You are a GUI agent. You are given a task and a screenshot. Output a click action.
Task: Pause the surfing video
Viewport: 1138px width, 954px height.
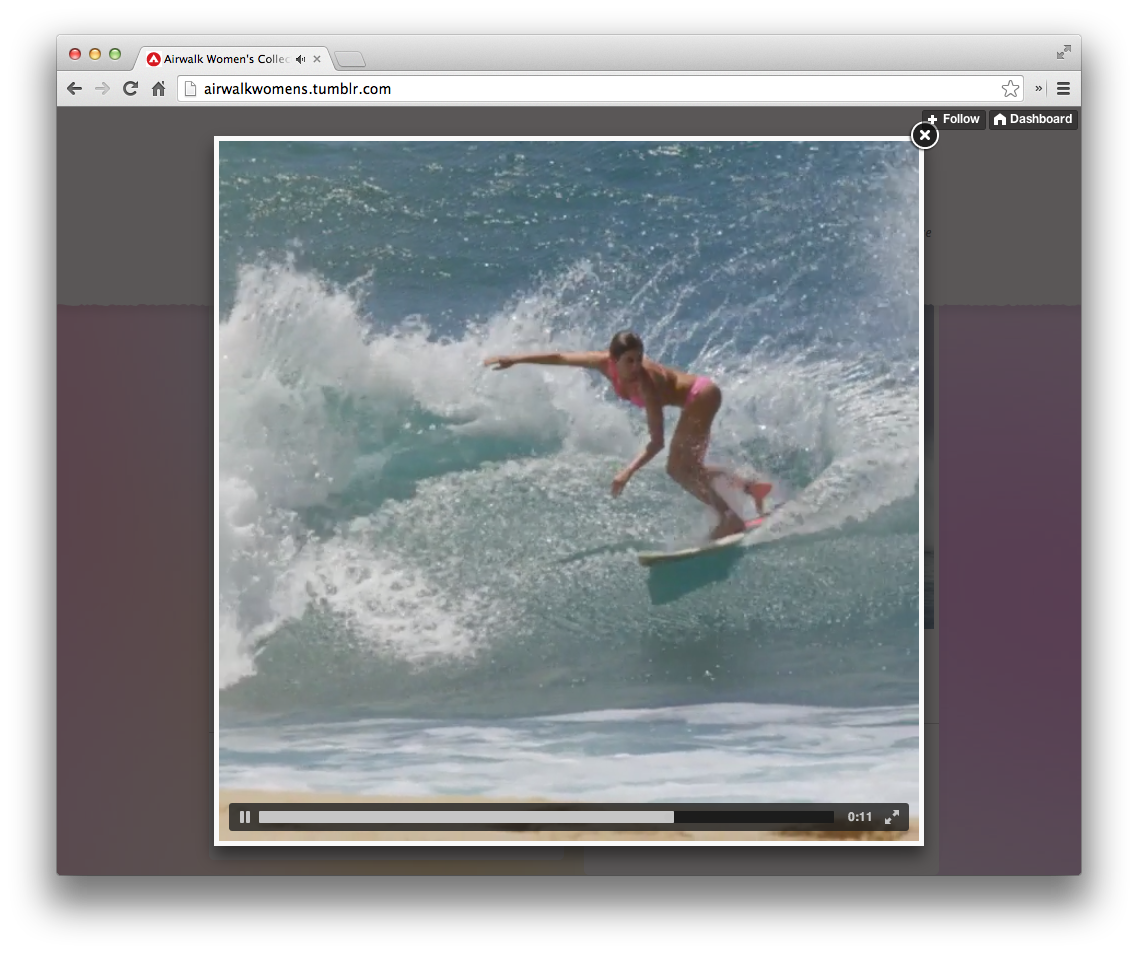pyautogui.click(x=245, y=817)
